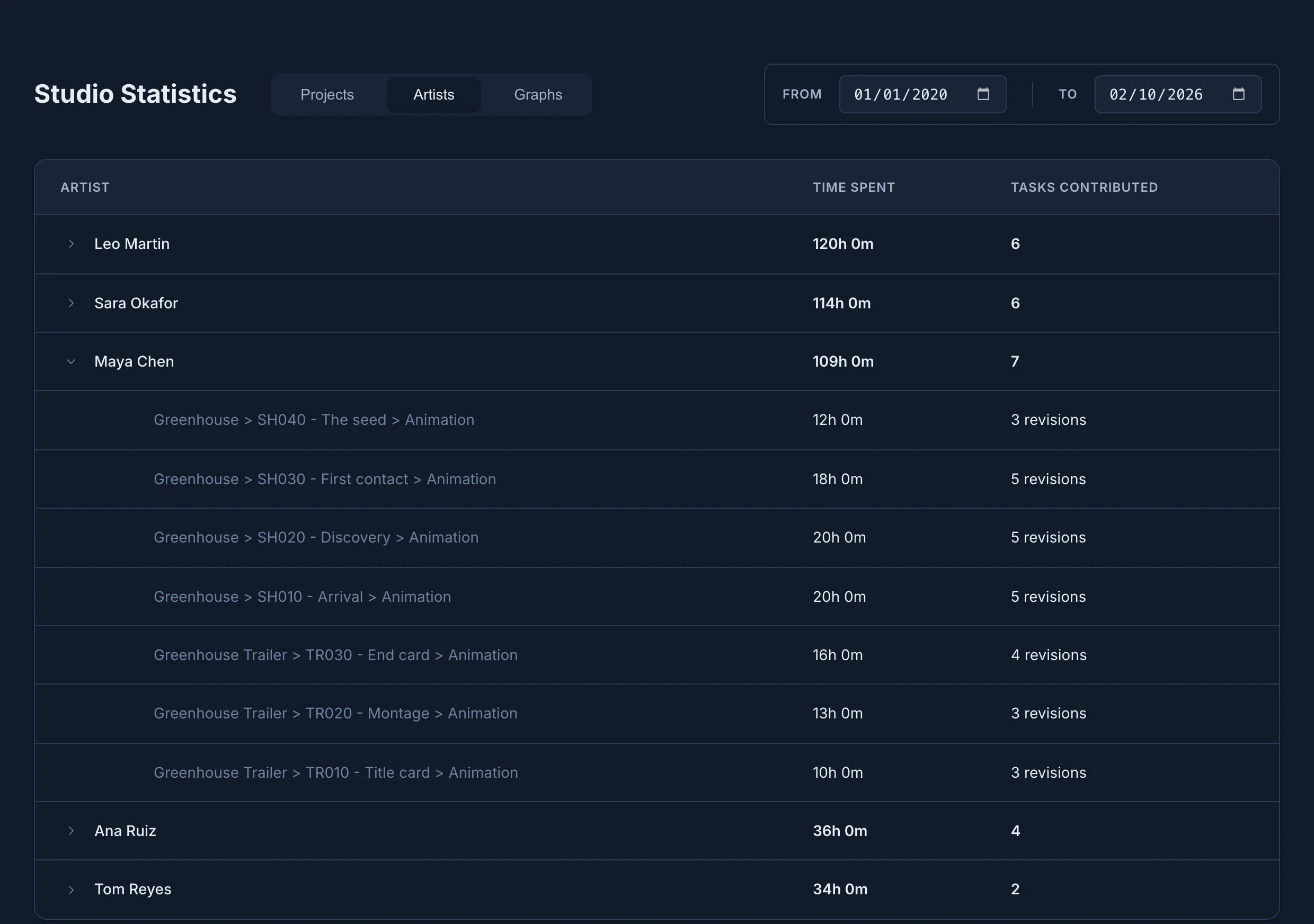Click Maya Chen's 109h 0m total

(x=843, y=361)
